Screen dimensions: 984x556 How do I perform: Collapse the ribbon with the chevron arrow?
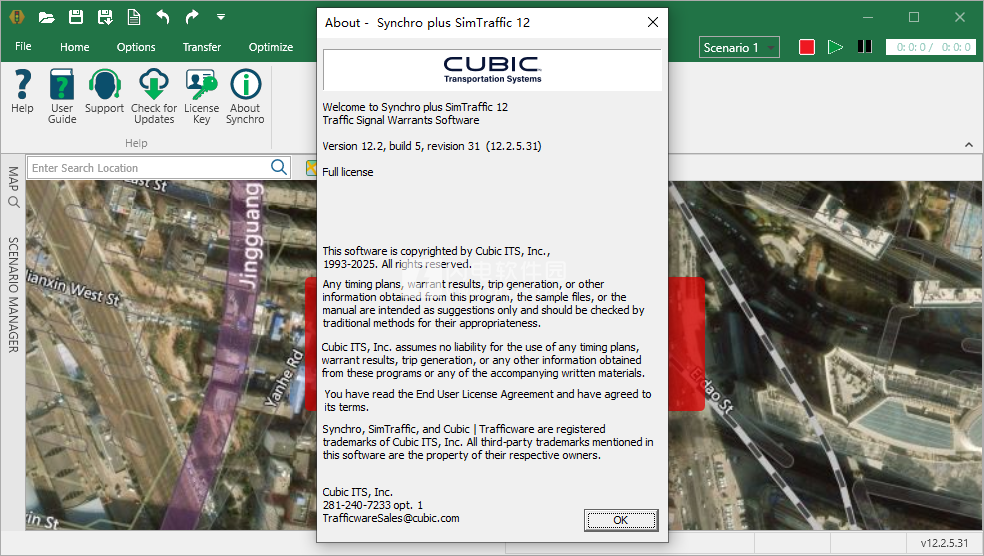(x=969, y=144)
